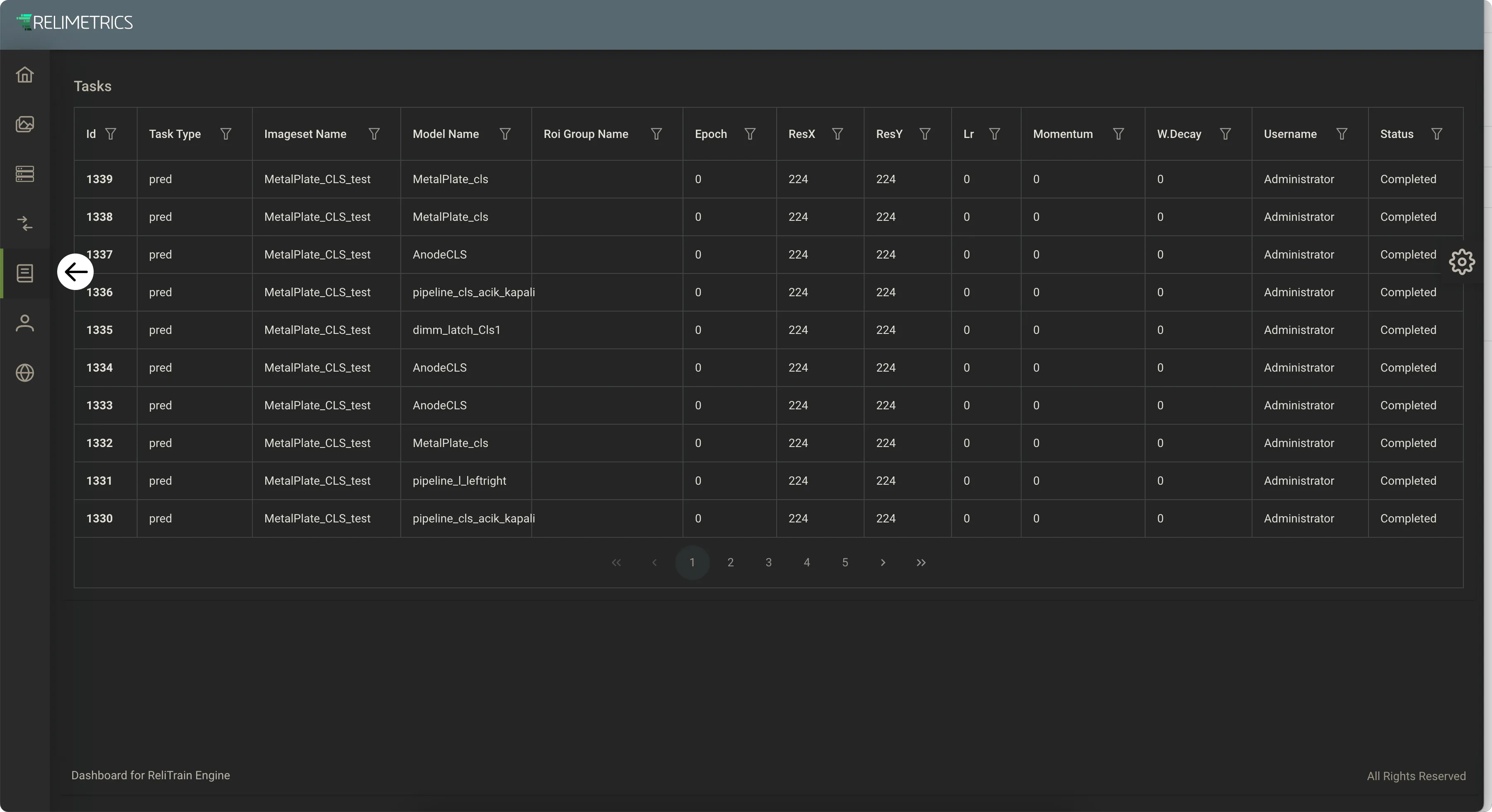Sort by Id column header
The width and height of the screenshot is (1492, 812).
91,134
